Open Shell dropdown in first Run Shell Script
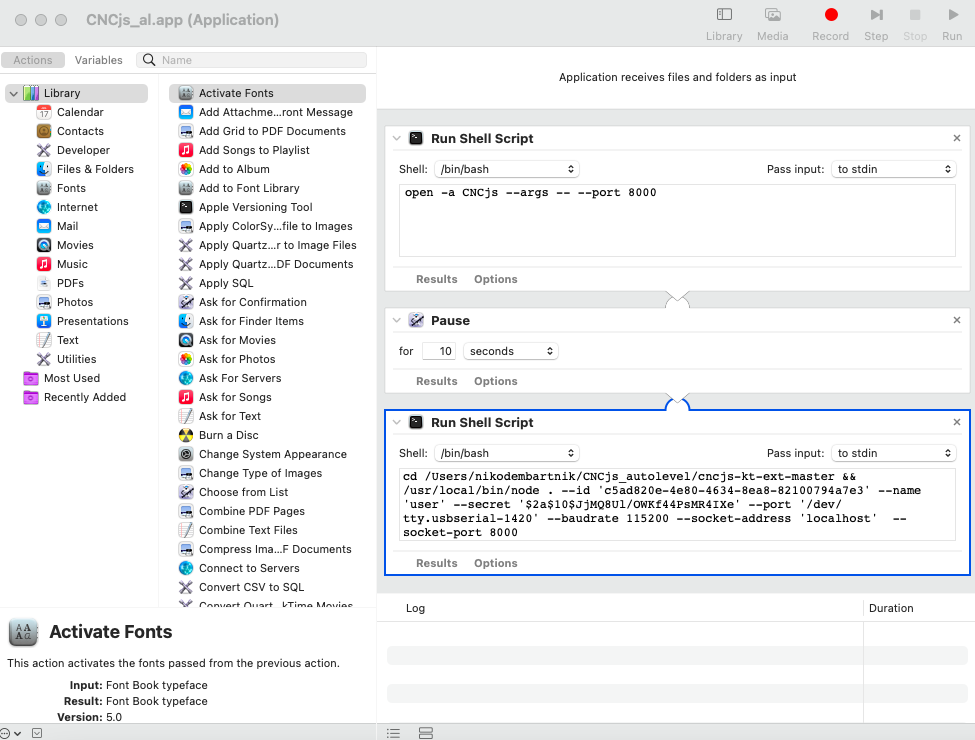Image resolution: width=975 pixels, height=740 pixels. pyautogui.click(x=507, y=169)
